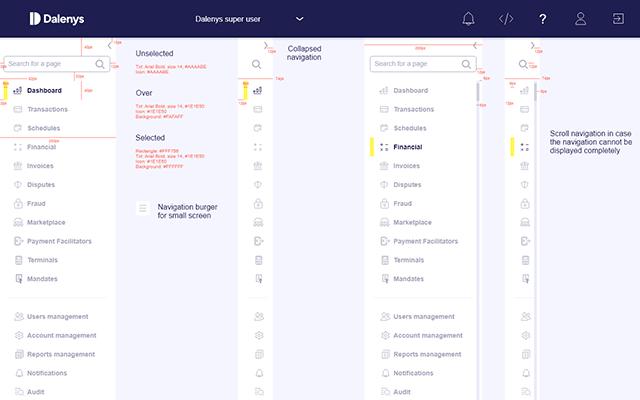Click the developer code icon in header
The image size is (640, 400).
(x=506, y=19)
